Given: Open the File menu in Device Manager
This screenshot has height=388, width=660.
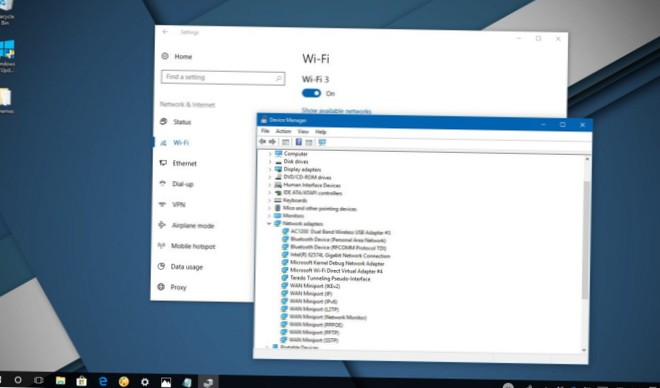Looking at the screenshot, I should coord(265,131).
